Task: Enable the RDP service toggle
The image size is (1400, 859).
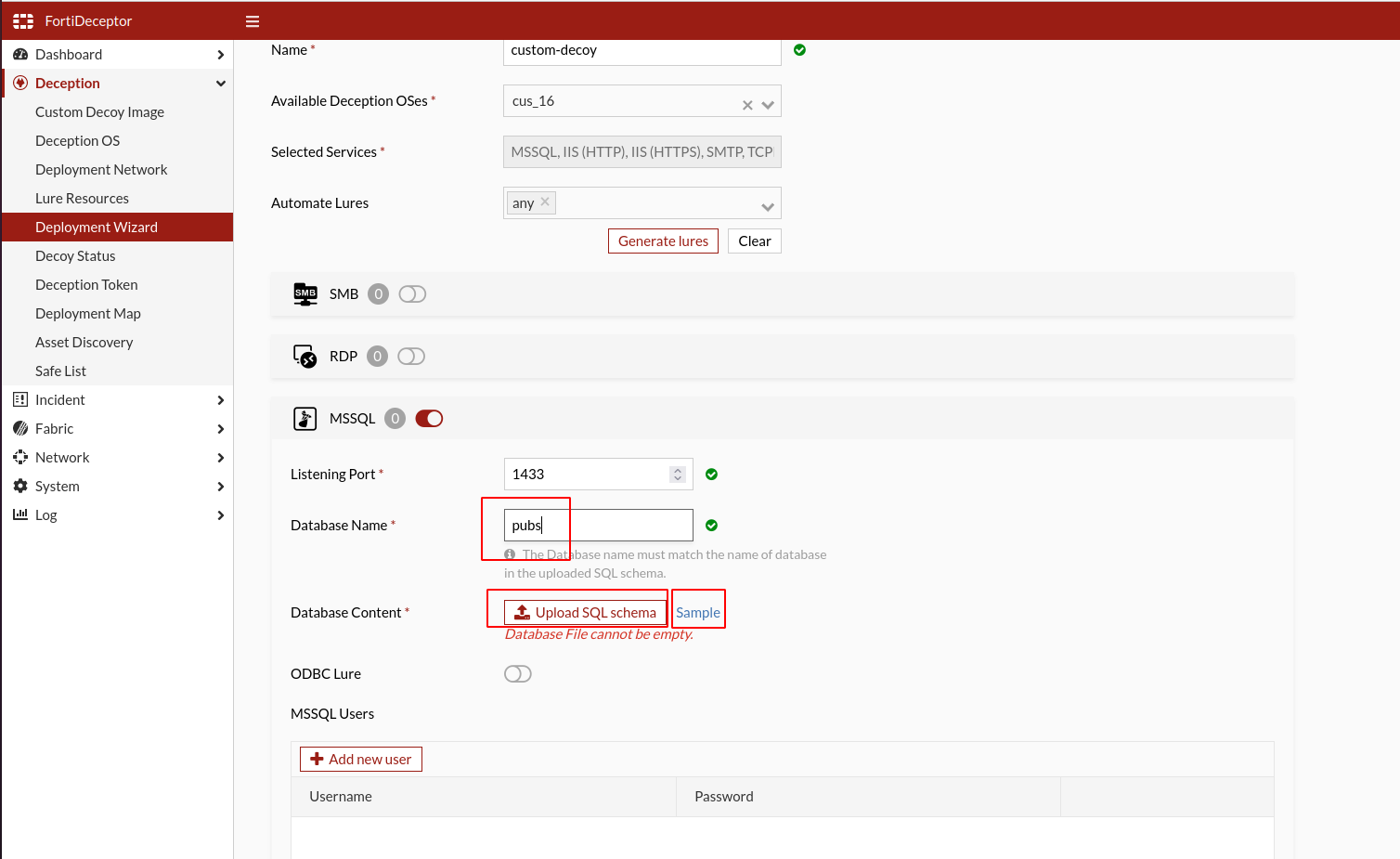Action: [x=411, y=356]
